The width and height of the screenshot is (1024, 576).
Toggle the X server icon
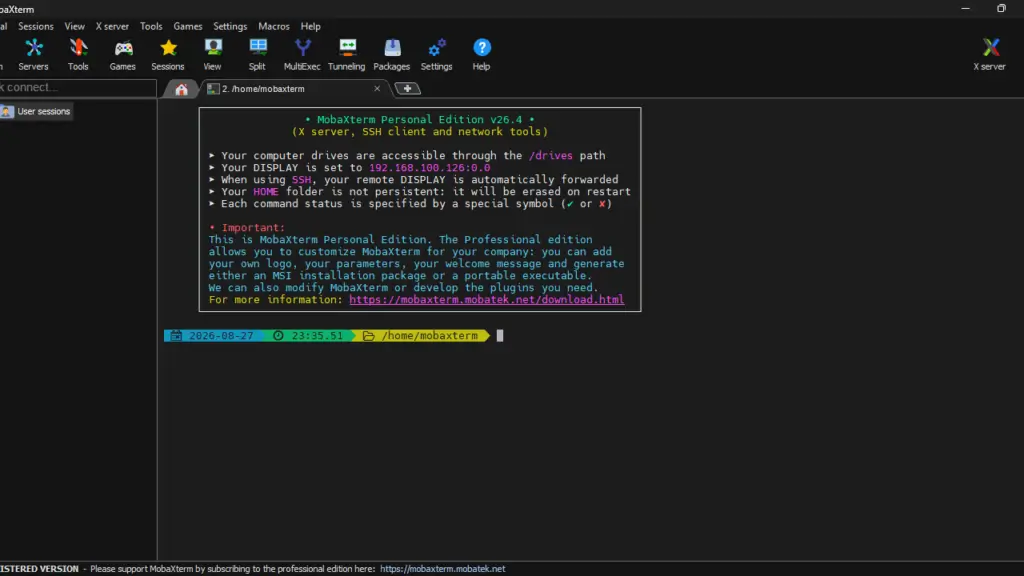(990, 54)
